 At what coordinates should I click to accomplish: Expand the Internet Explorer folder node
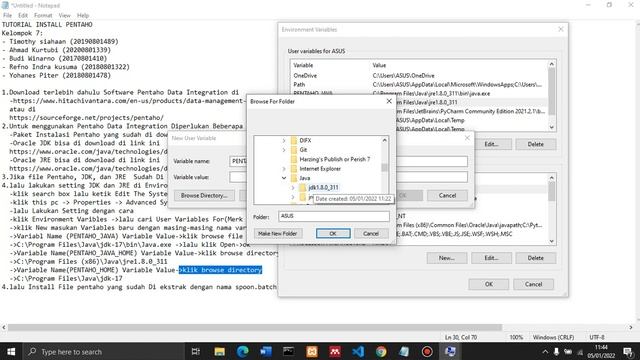click(x=284, y=169)
